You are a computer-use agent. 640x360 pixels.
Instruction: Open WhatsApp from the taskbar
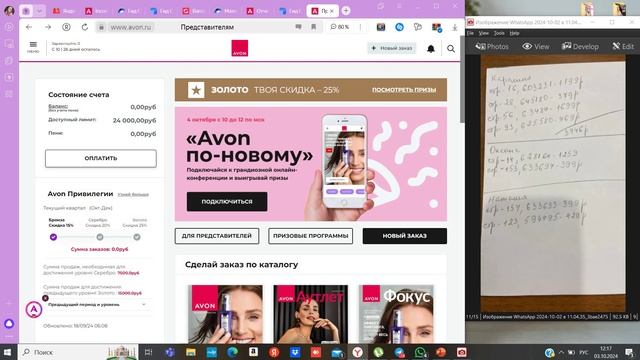(x=420, y=352)
